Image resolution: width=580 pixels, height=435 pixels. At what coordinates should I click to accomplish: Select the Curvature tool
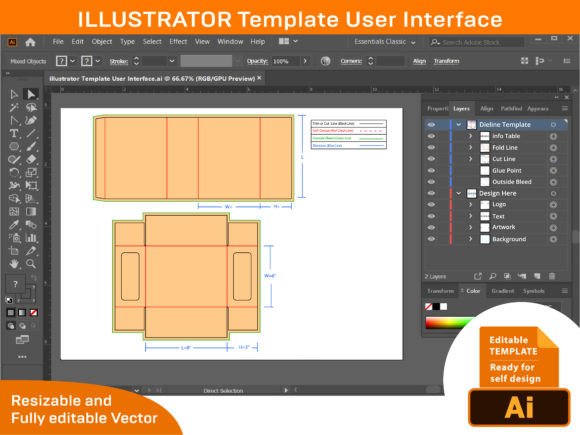31,121
